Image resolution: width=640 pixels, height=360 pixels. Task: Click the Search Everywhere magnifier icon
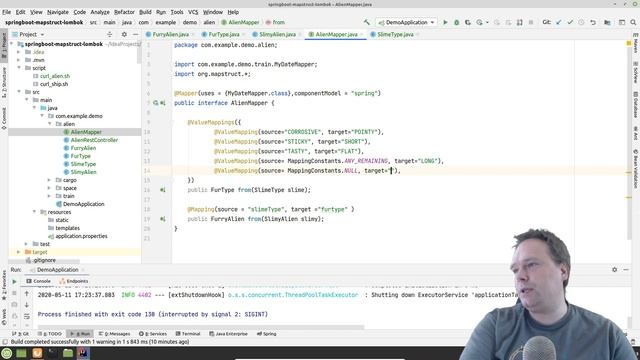[x=633, y=22]
